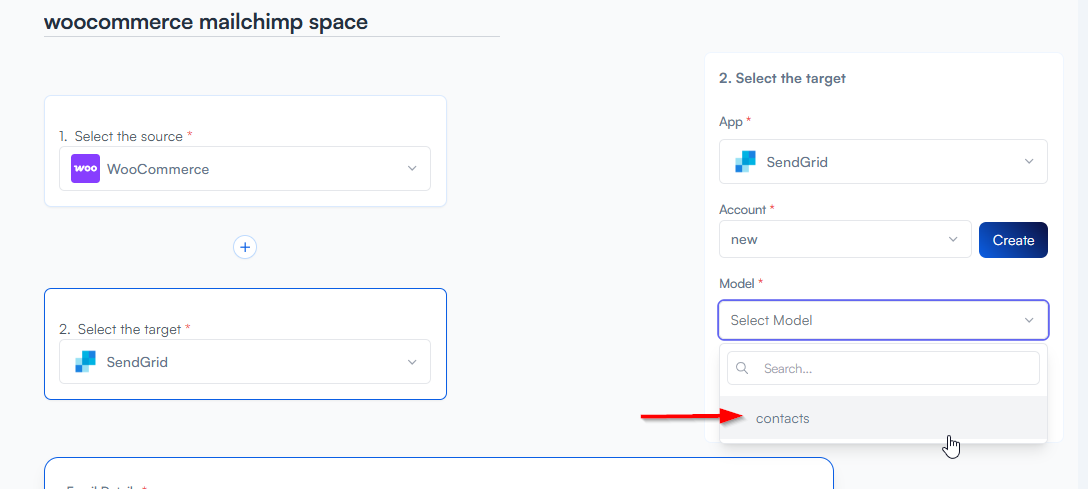Click the '1. Select the source' label
Image resolution: width=1088 pixels, height=489 pixels.
(x=128, y=136)
